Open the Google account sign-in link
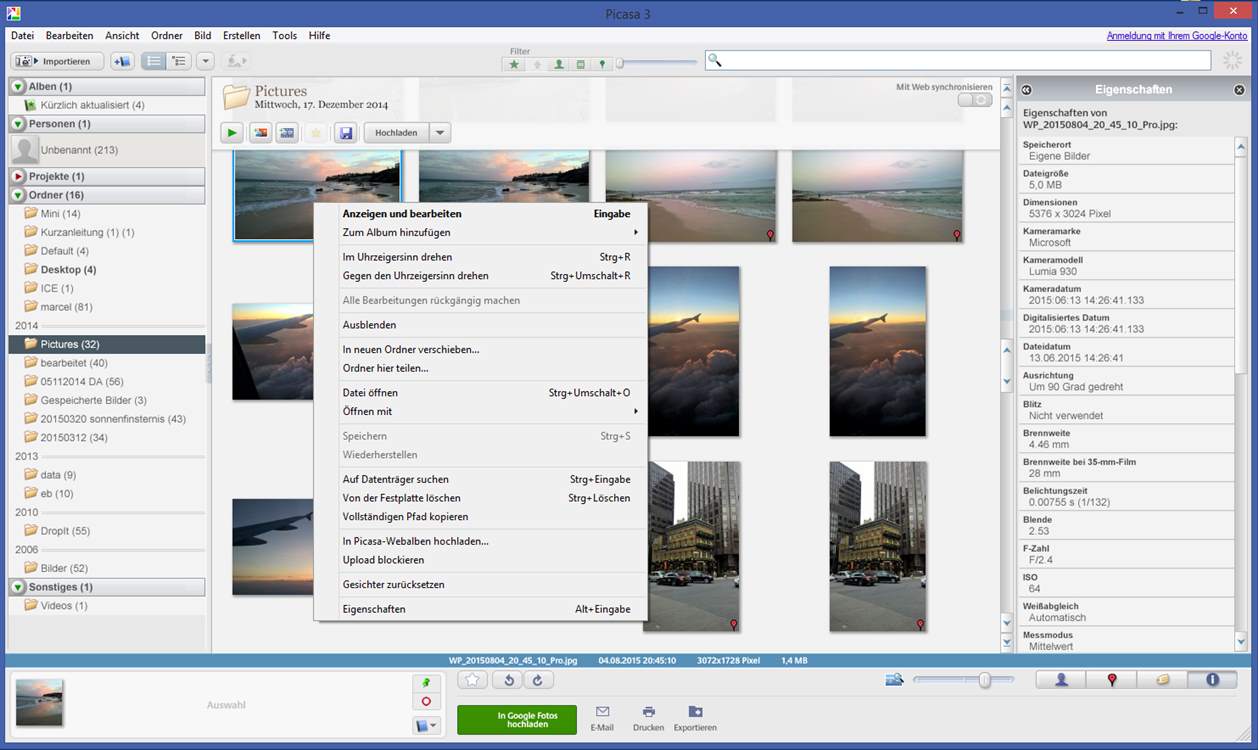Image resolution: width=1258 pixels, height=750 pixels. pyautogui.click(x=1177, y=35)
